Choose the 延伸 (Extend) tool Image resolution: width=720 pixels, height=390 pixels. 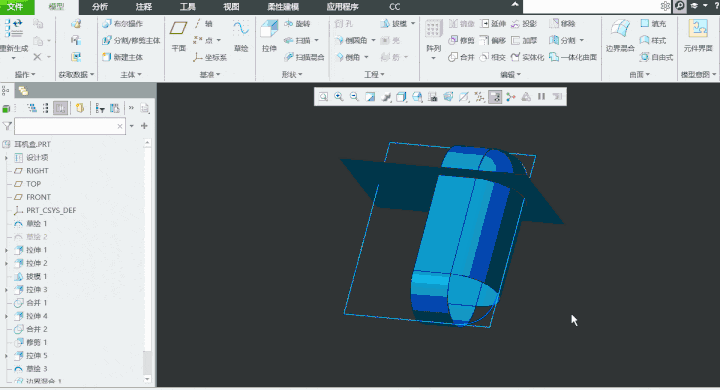pyautogui.click(x=493, y=23)
